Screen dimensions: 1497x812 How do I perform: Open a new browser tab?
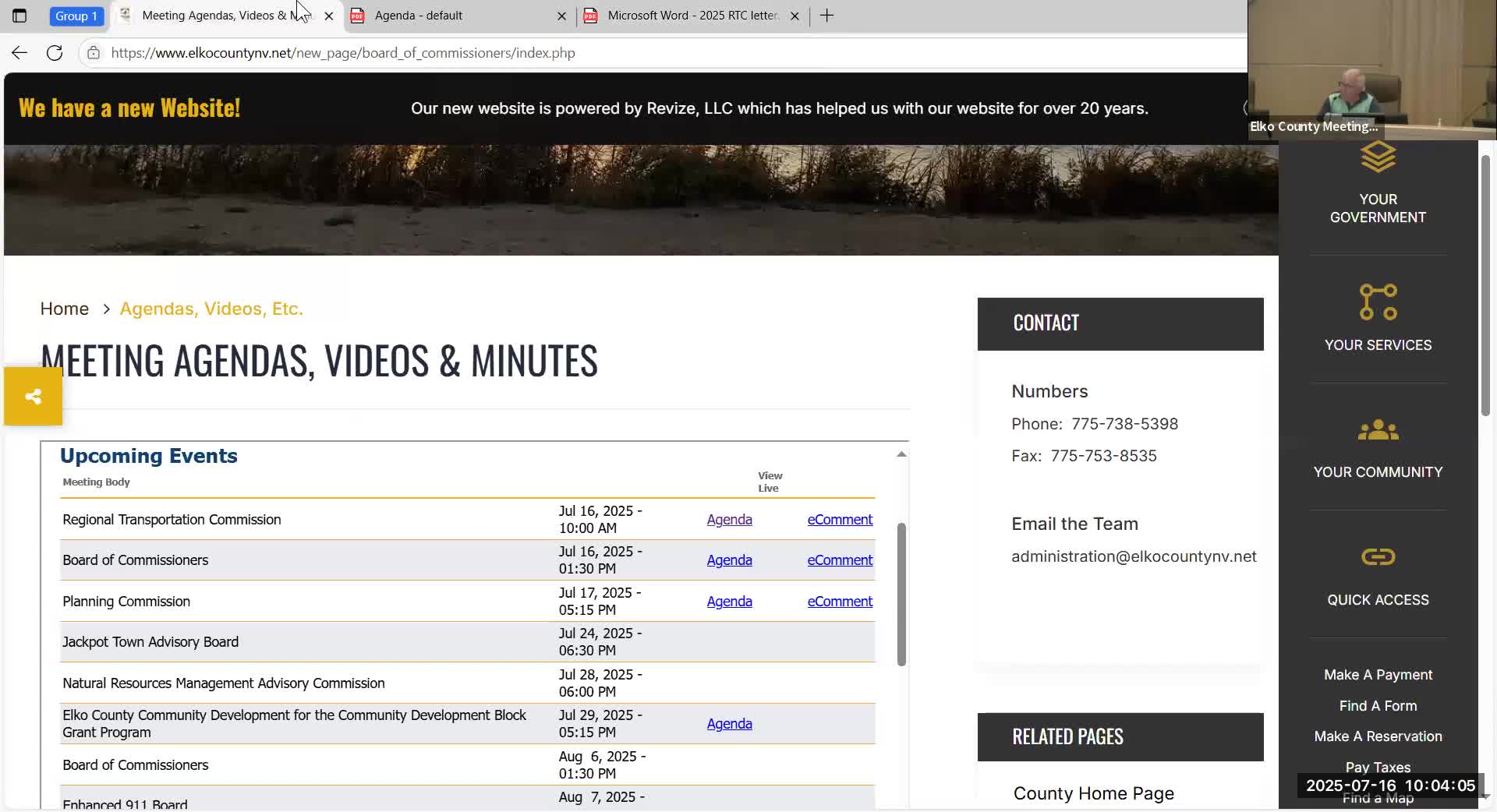click(x=827, y=16)
